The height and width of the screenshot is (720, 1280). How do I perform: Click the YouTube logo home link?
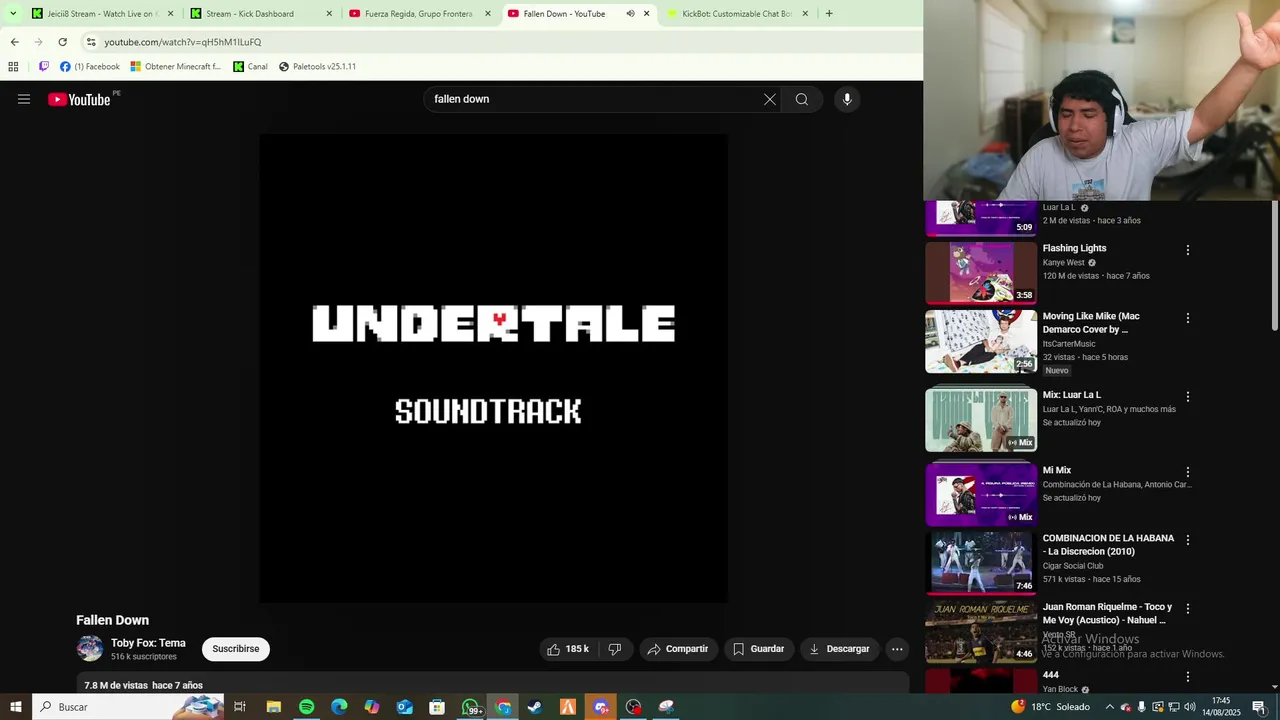(79, 99)
